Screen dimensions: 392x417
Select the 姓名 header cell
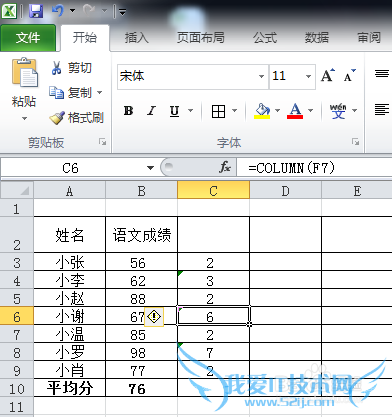pos(70,235)
